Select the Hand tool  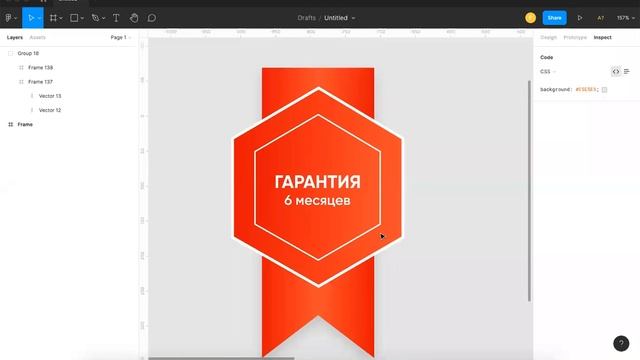click(134, 18)
